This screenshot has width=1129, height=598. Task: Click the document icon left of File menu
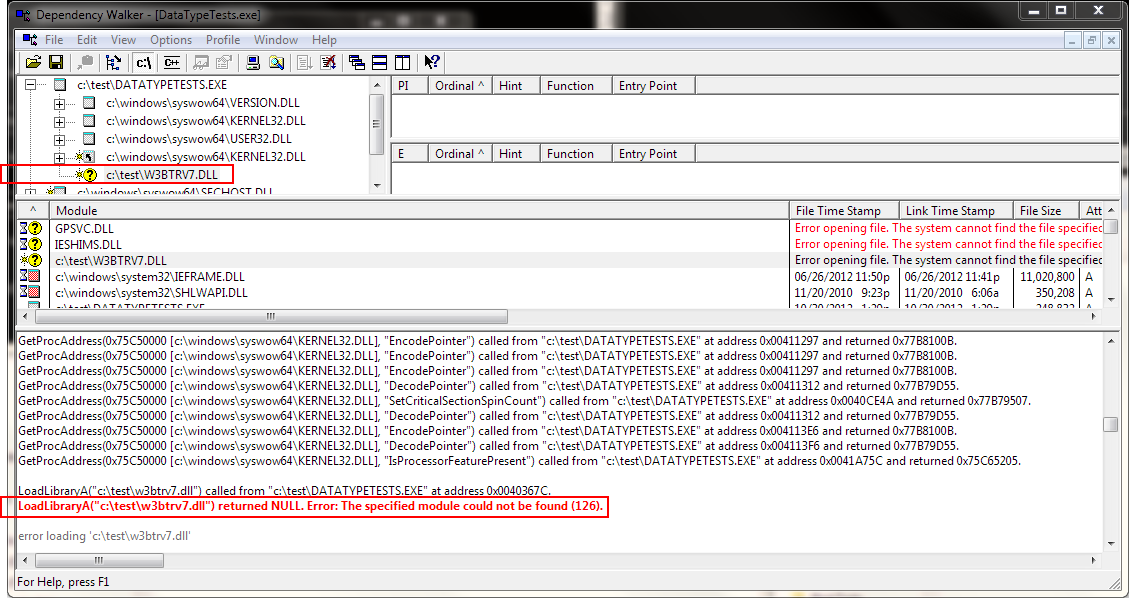click(30, 40)
